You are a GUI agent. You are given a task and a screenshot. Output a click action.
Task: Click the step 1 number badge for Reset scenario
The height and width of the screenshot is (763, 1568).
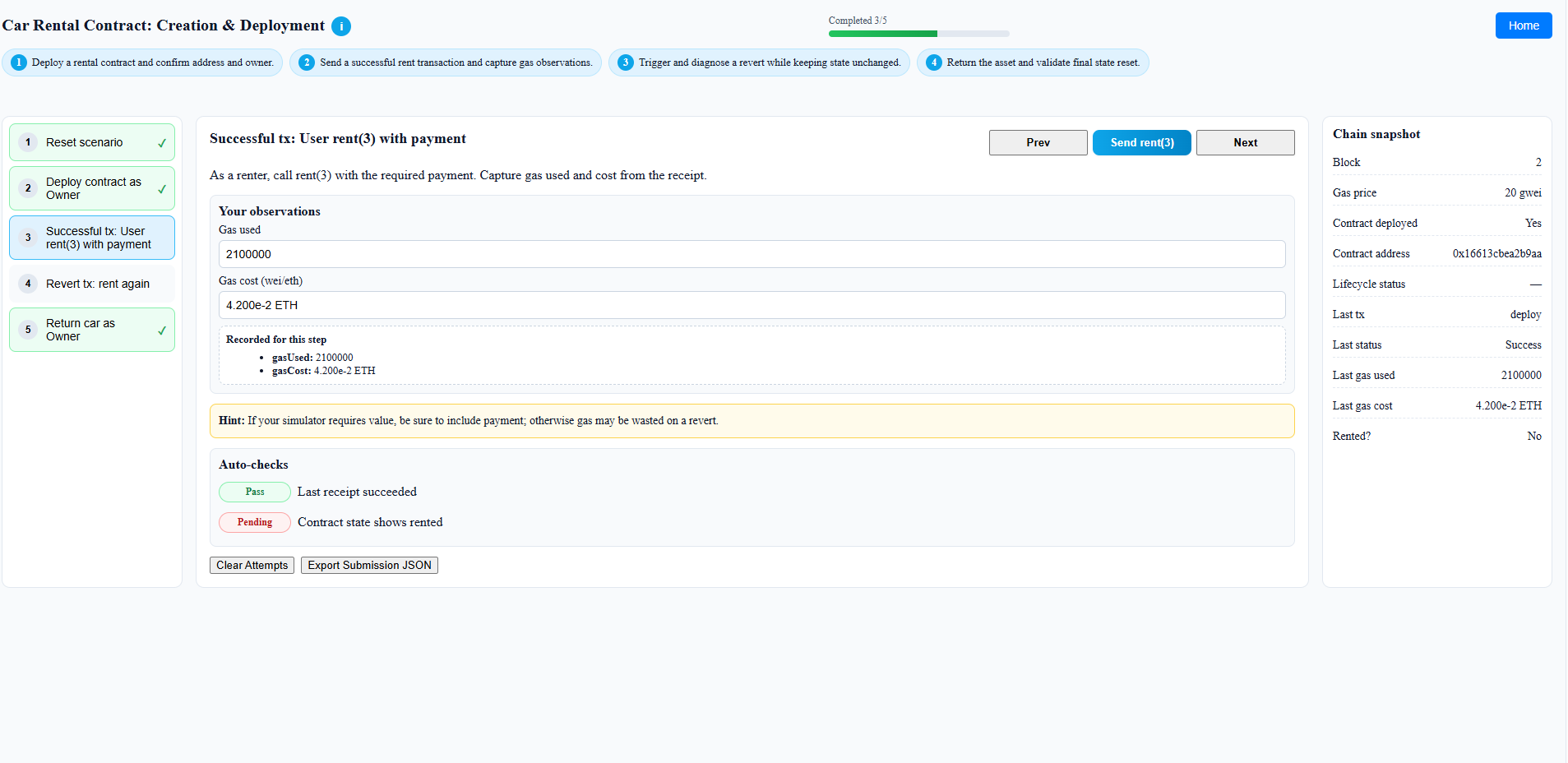click(x=28, y=142)
